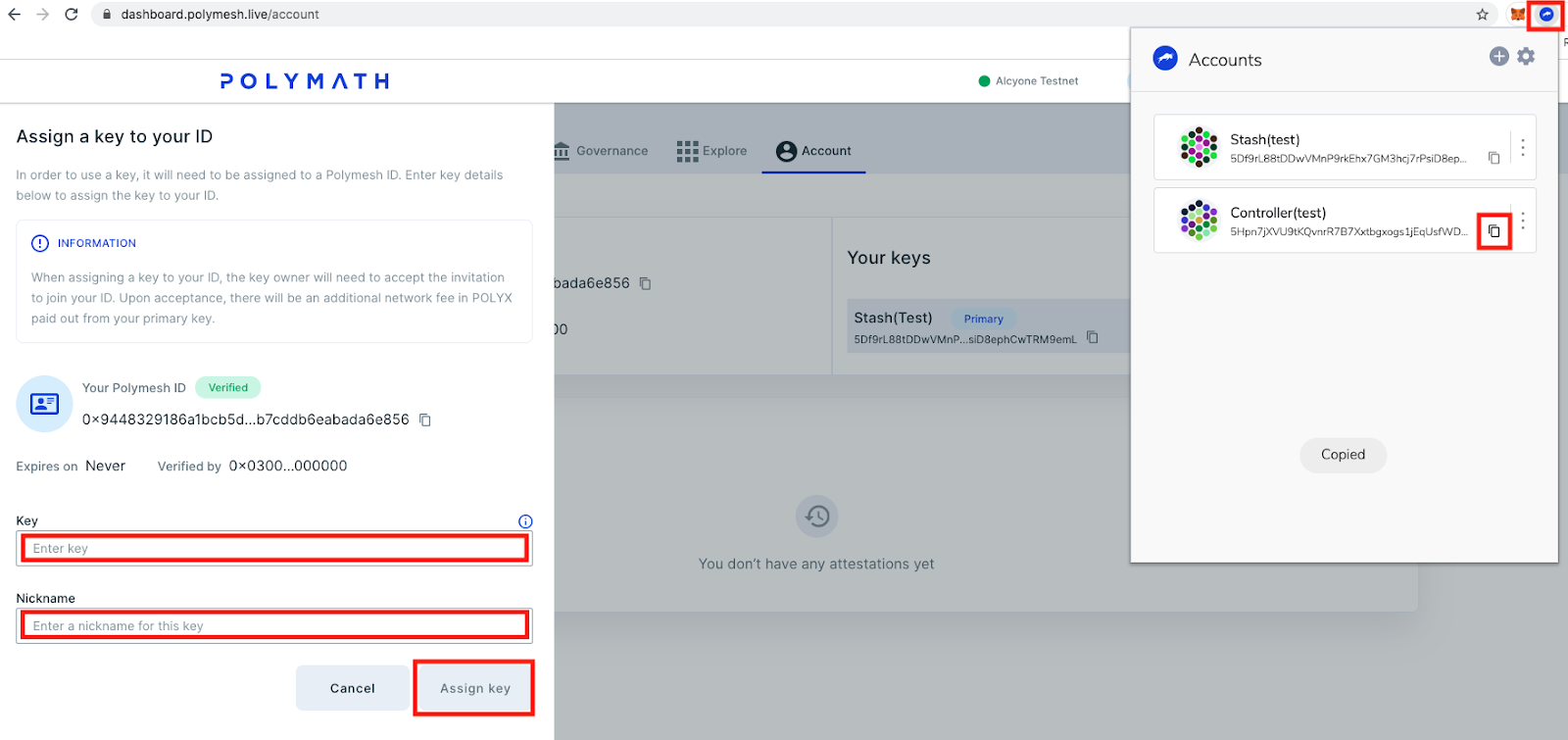Click the Polymath logo
Image resolution: width=1568 pixels, height=740 pixels.
pos(305,81)
